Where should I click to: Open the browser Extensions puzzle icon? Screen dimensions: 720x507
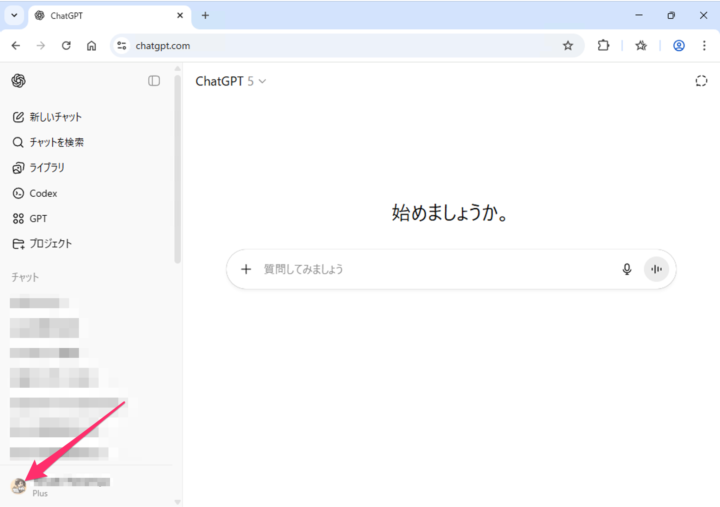point(603,45)
